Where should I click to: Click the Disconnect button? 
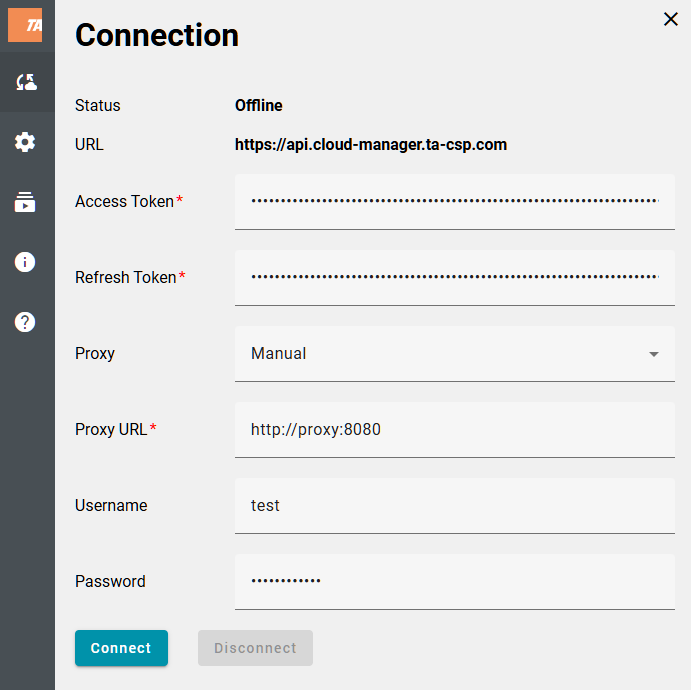tap(255, 648)
